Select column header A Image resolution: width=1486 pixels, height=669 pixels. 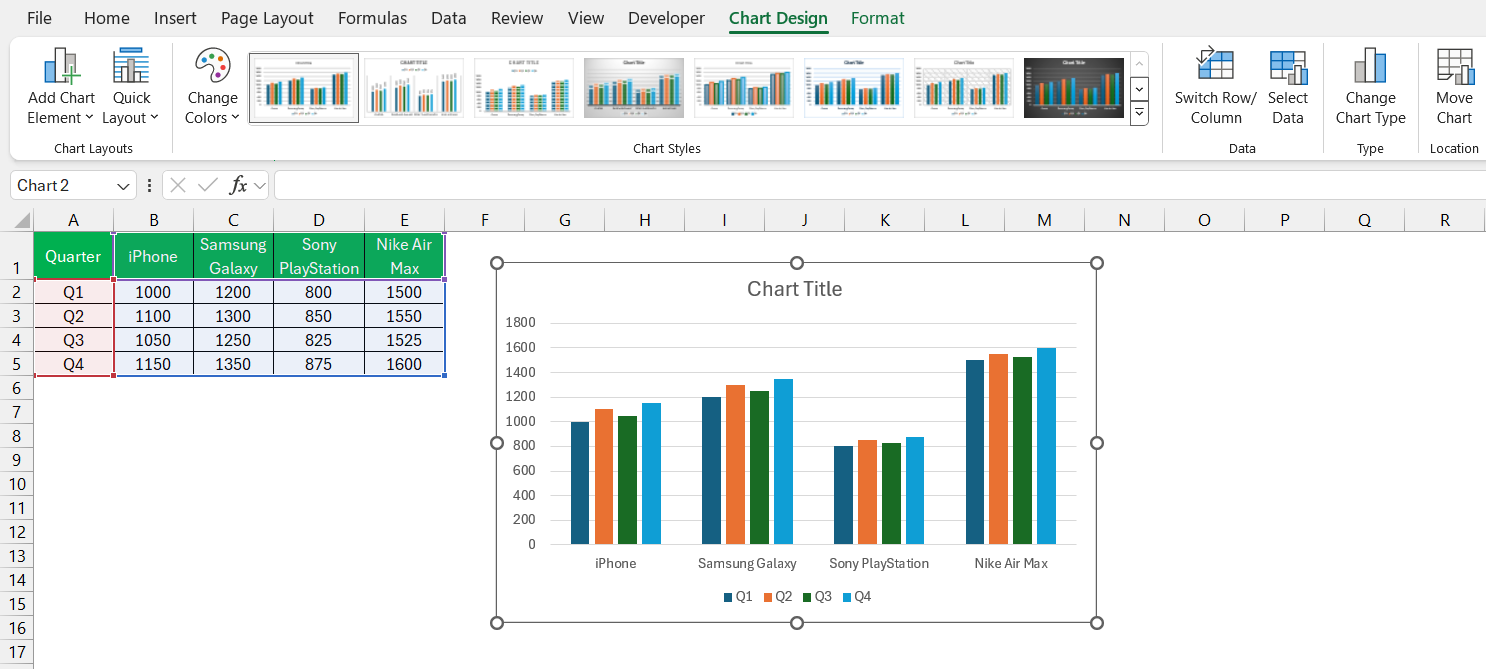pyautogui.click(x=73, y=220)
